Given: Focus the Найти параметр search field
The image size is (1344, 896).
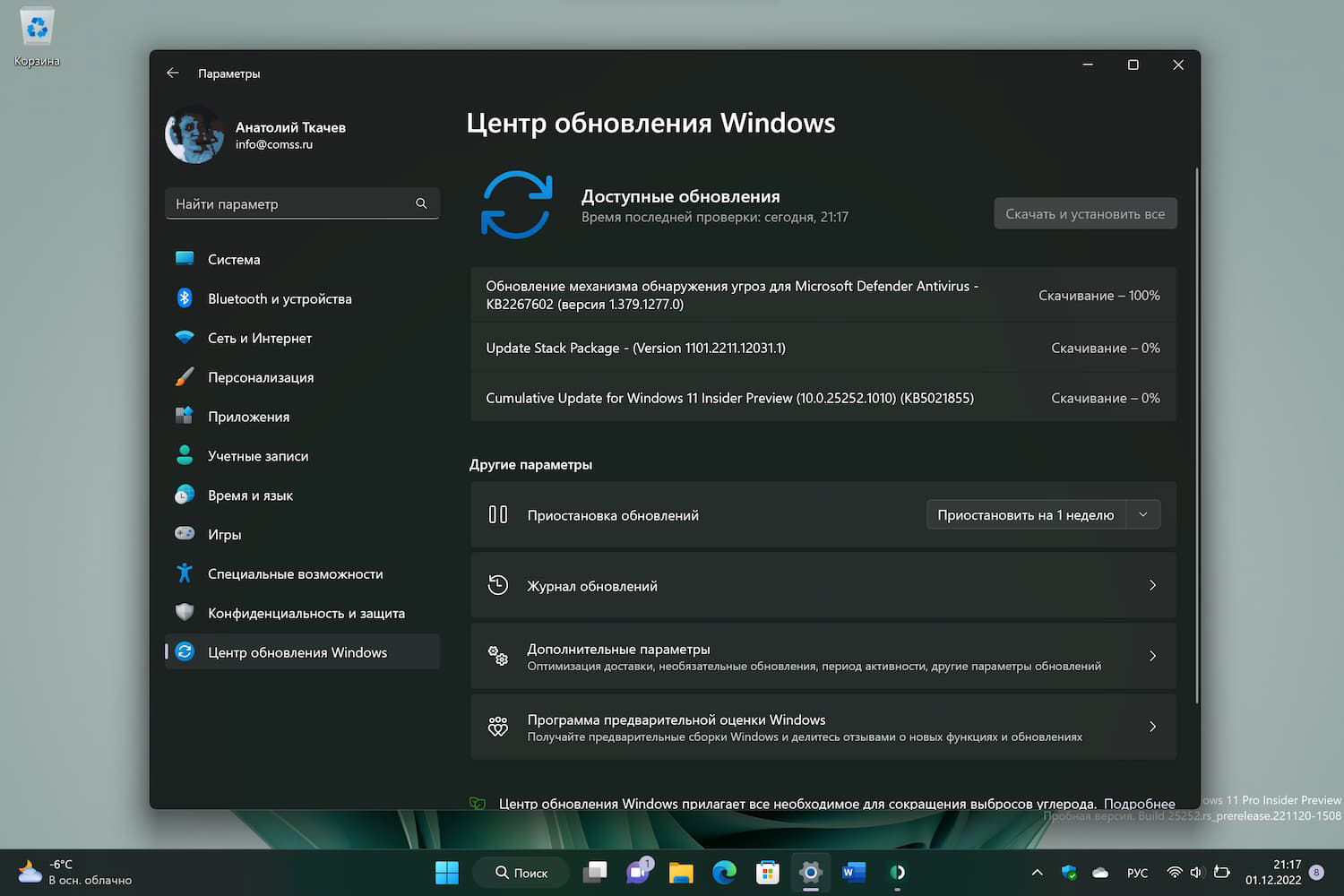Looking at the screenshot, I should pyautogui.click(x=302, y=203).
